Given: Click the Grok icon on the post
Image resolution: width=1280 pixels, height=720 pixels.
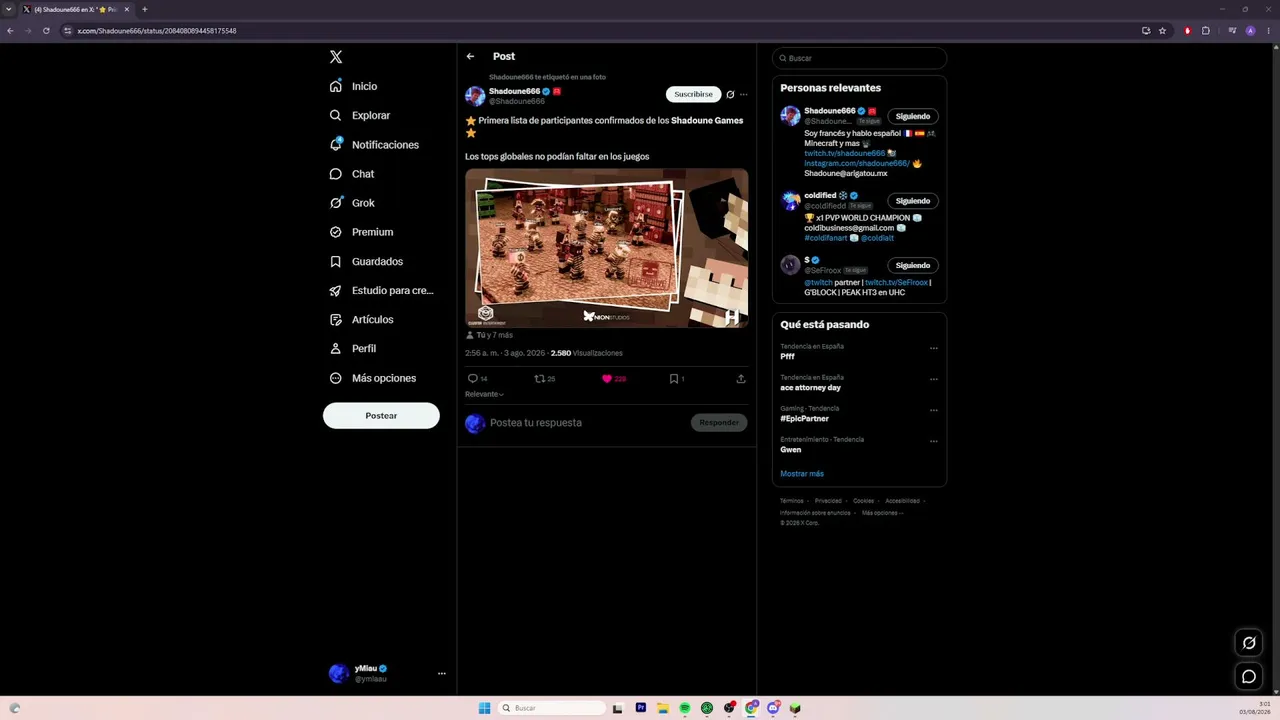Looking at the screenshot, I should (x=730, y=95).
